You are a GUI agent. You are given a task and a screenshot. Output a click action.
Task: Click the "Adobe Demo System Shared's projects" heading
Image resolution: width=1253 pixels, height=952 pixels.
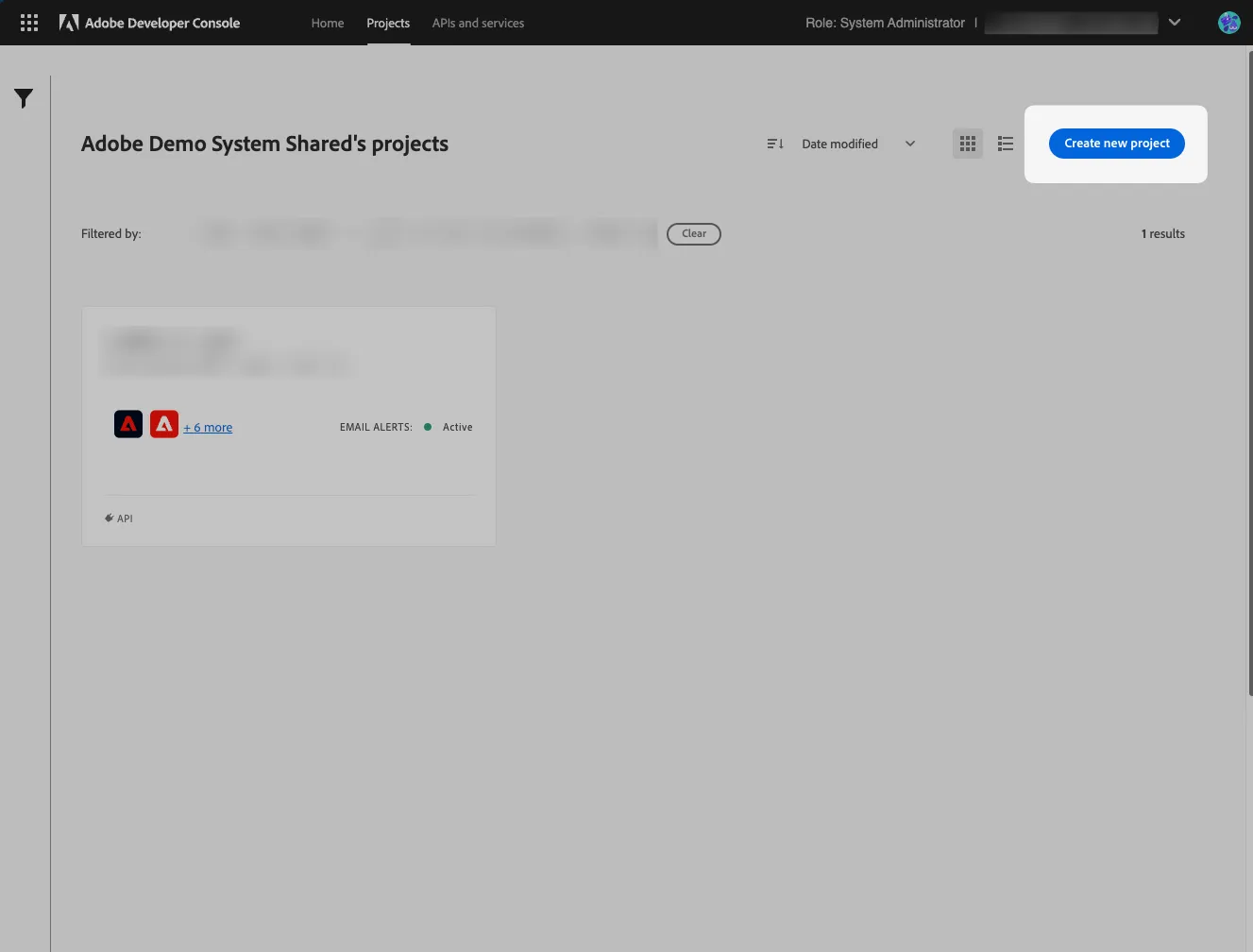coord(264,144)
